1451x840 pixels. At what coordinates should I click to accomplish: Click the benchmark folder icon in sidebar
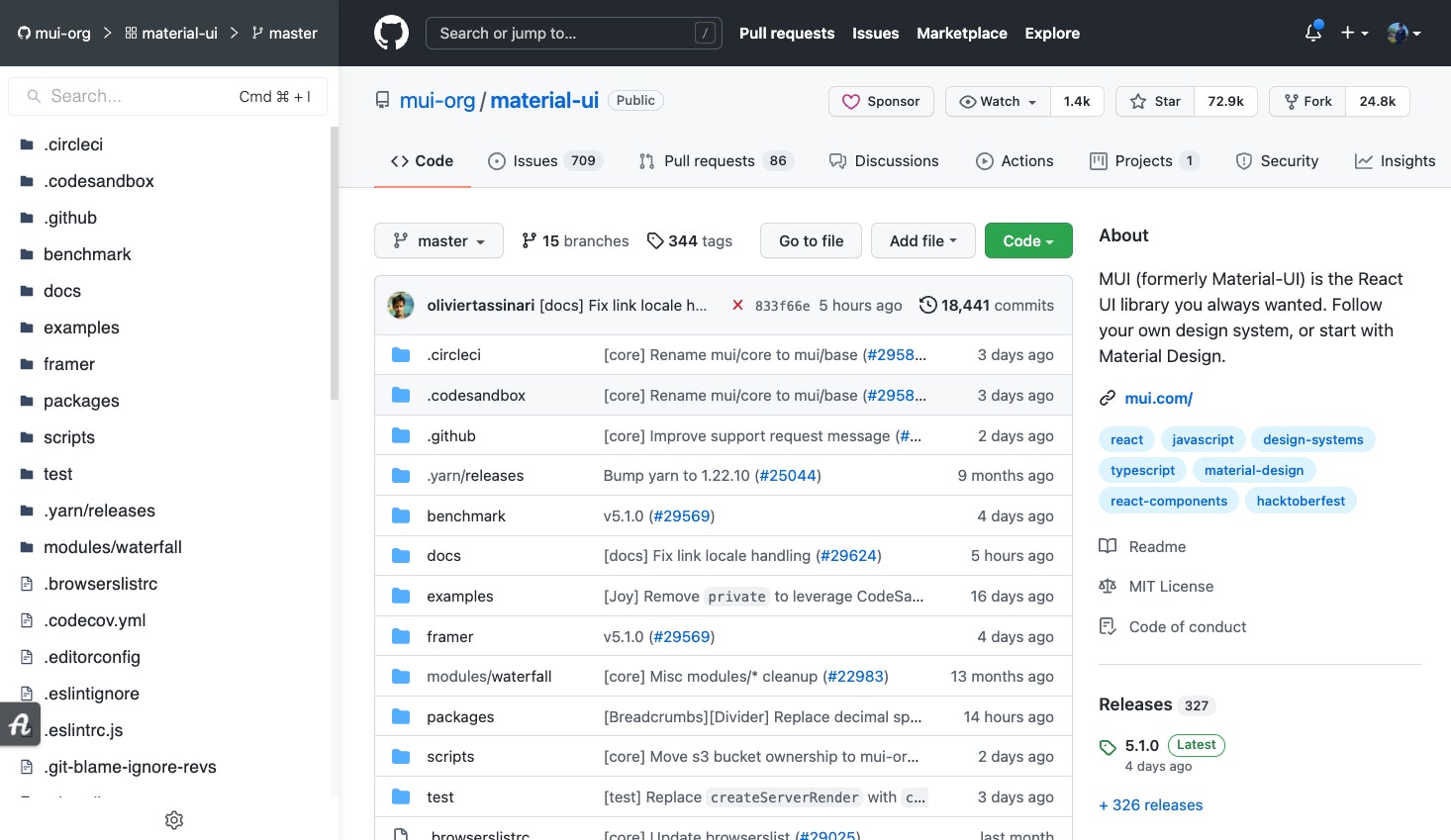27,254
